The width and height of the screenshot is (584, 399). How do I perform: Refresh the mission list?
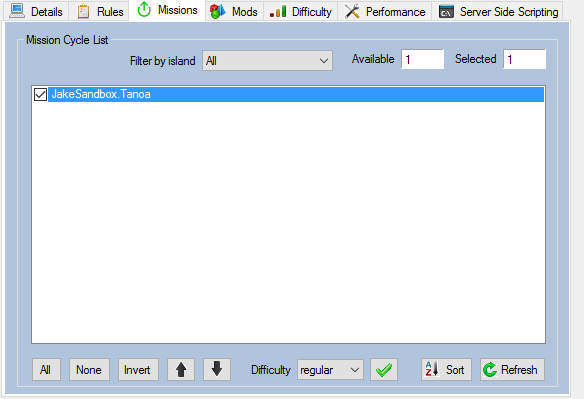coord(512,370)
